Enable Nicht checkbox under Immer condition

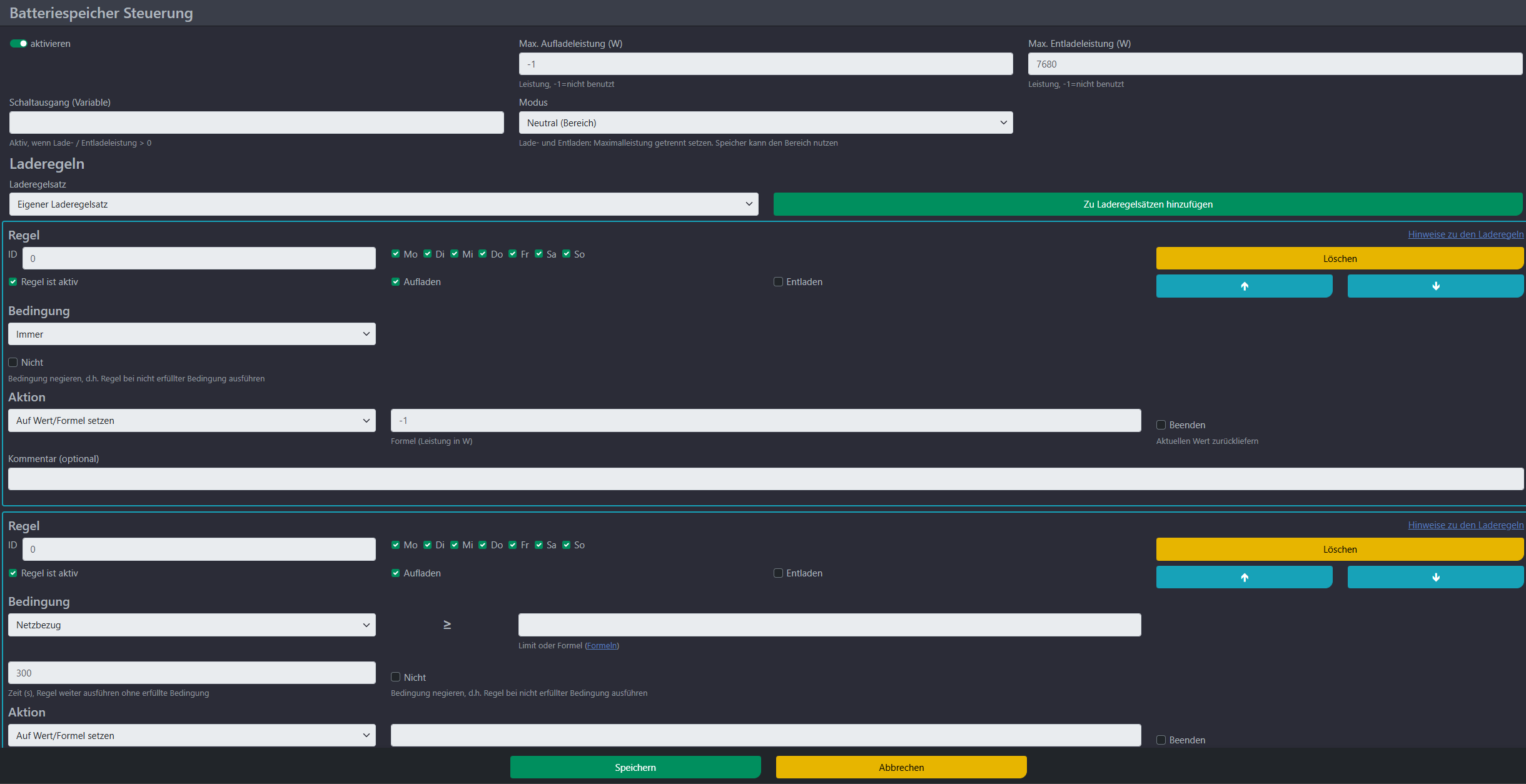[13, 363]
